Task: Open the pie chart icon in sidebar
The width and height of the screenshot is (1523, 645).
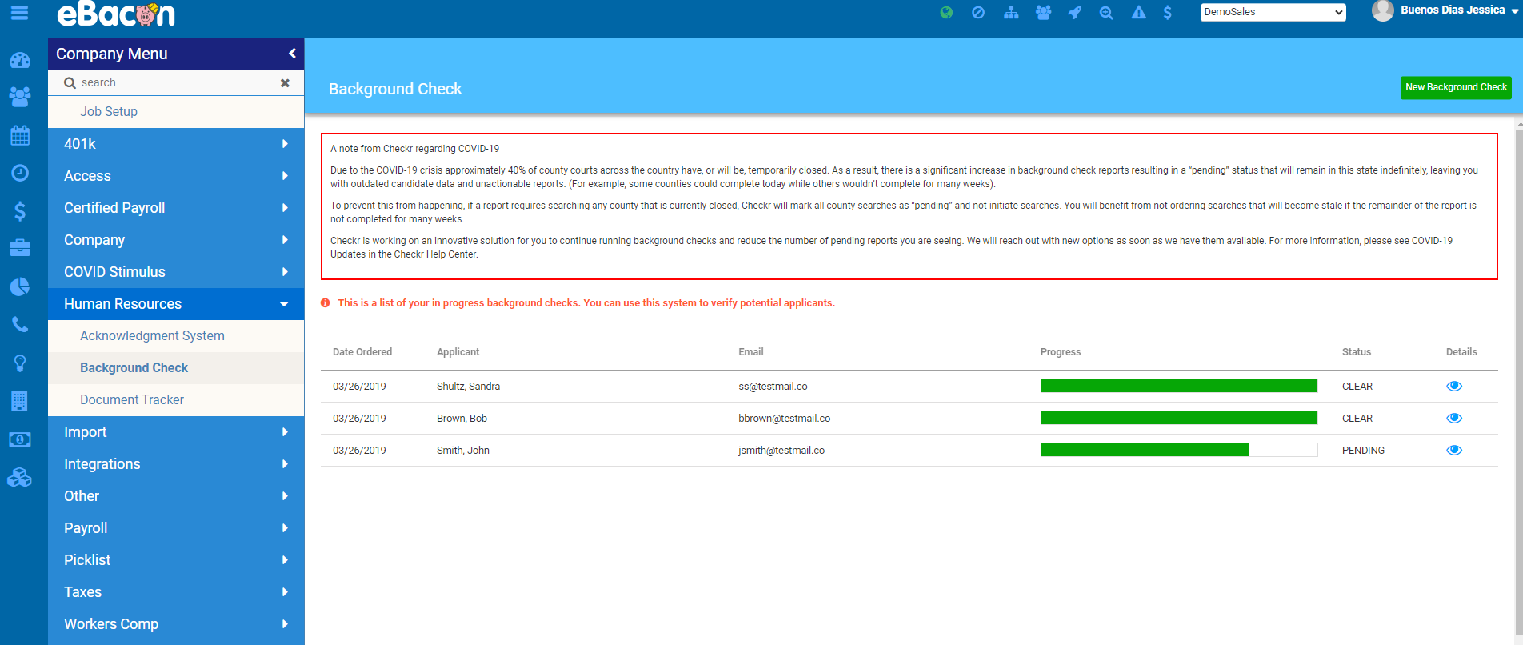Action: tap(19, 287)
